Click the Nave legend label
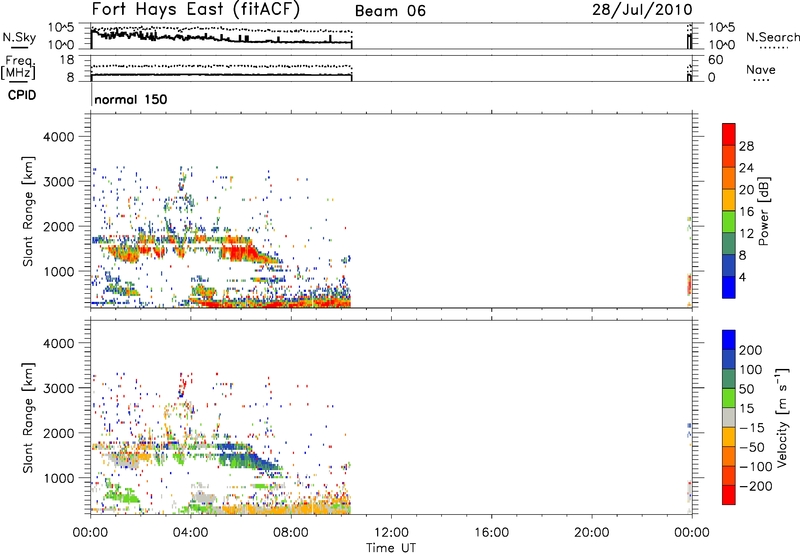Viewport: 800px width, 554px height. coord(760,69)
